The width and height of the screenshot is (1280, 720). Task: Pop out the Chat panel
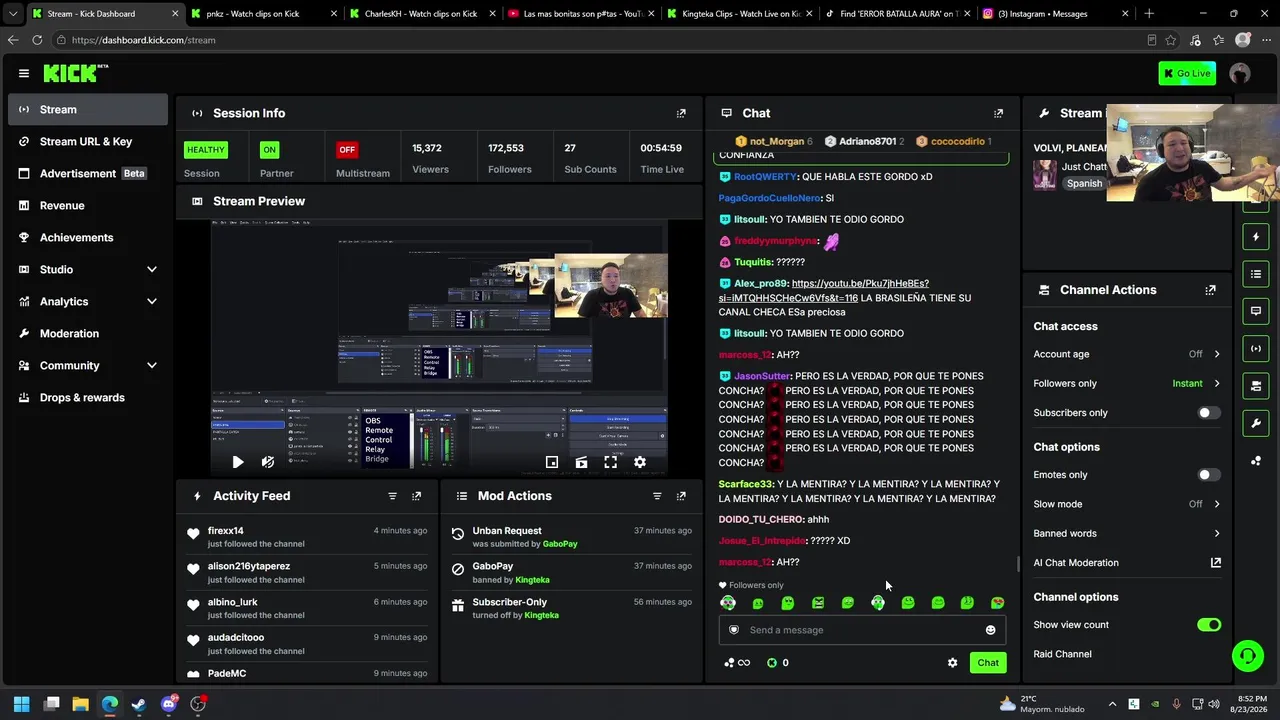click(x=998, y=113)
